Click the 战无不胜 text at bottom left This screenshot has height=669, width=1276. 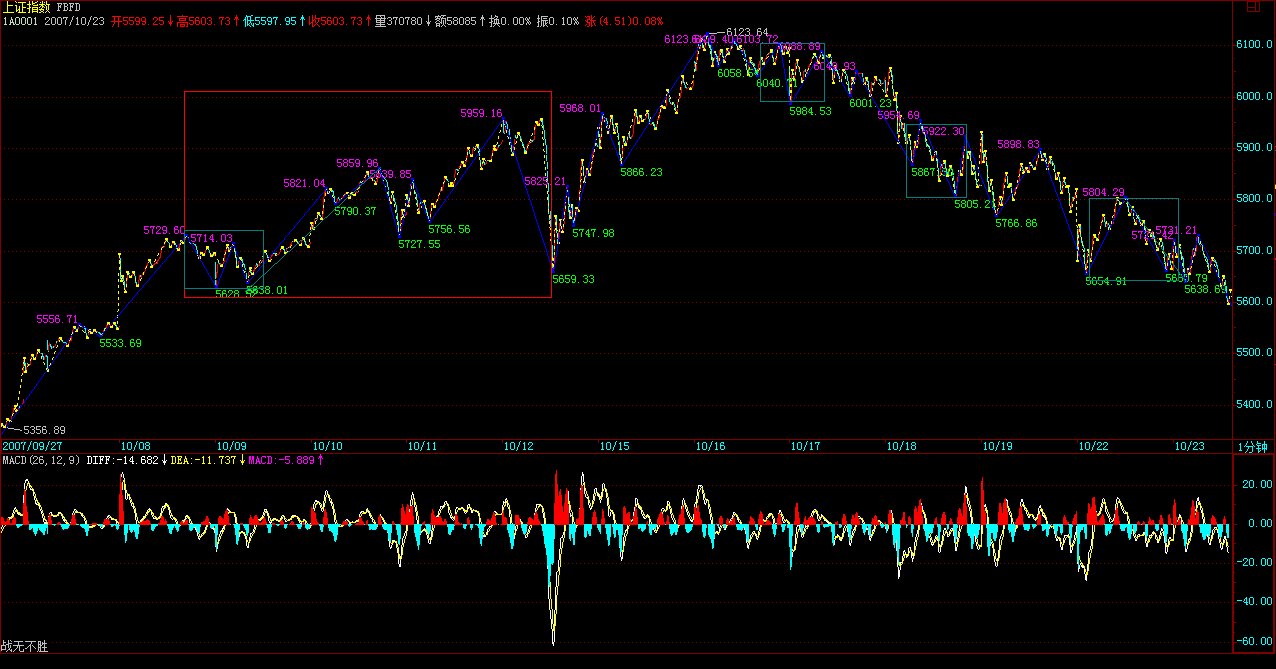pyautogui.click(x=24, y=647)
